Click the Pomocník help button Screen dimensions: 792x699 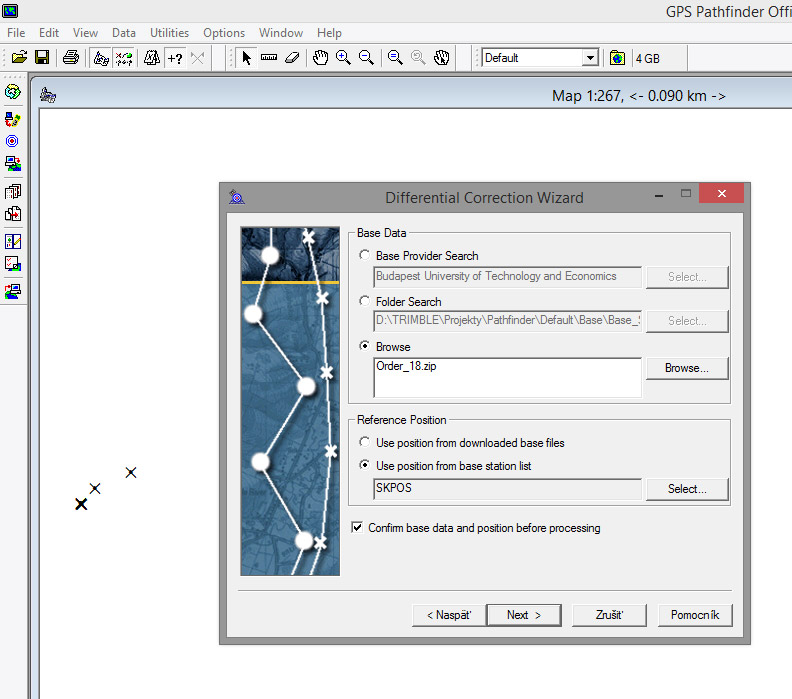click(695, 615)
